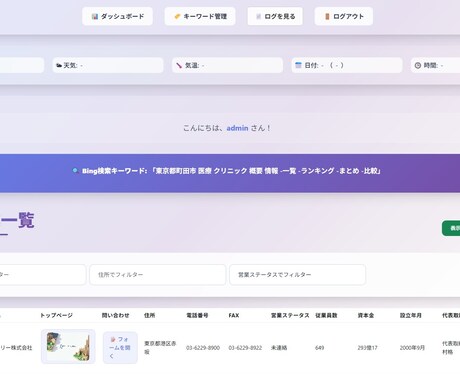Click the calendar date icon
Viewport: 460px width, 380px height.
[298, 65]
